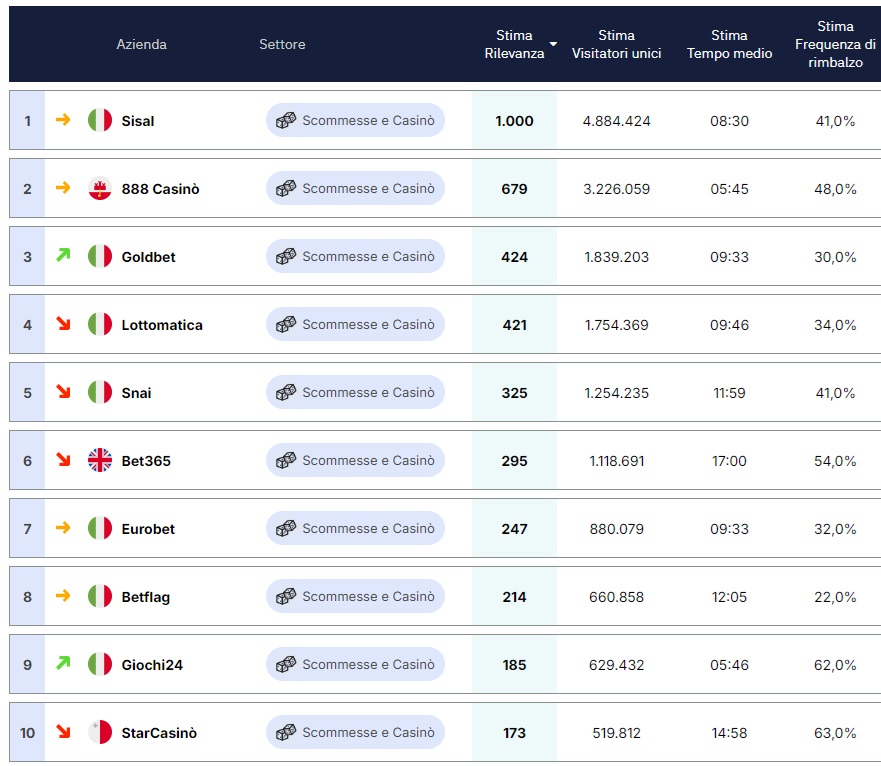The image size is (881, 766).
Task: Select the Scommesse e Casinò tag for Bet365
Action: [x=355, y=460]
